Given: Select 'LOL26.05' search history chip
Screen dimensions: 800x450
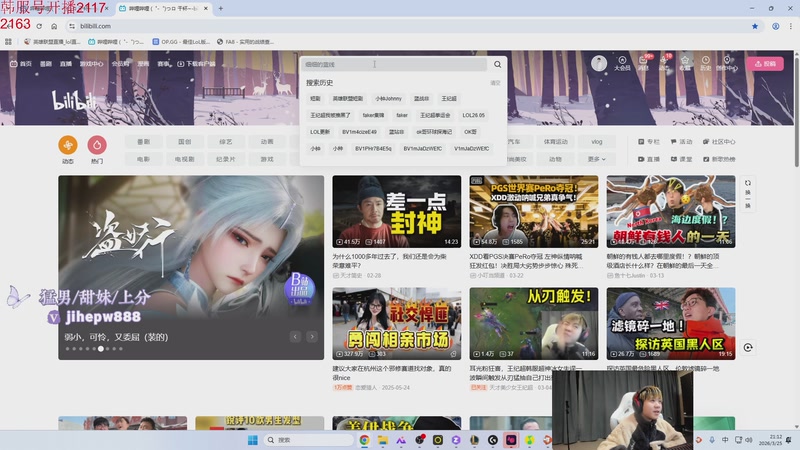Looking at the screenshot, I should [473, 115].
